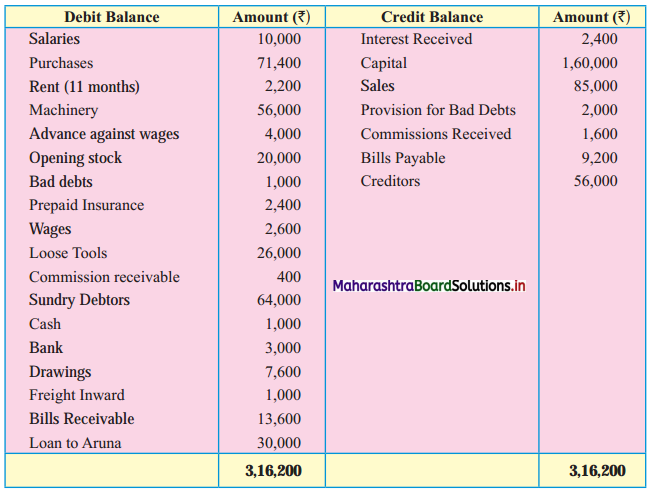Click Bills Receivable amount 13,600
This screenshot has height=493, width=652.
279,419
